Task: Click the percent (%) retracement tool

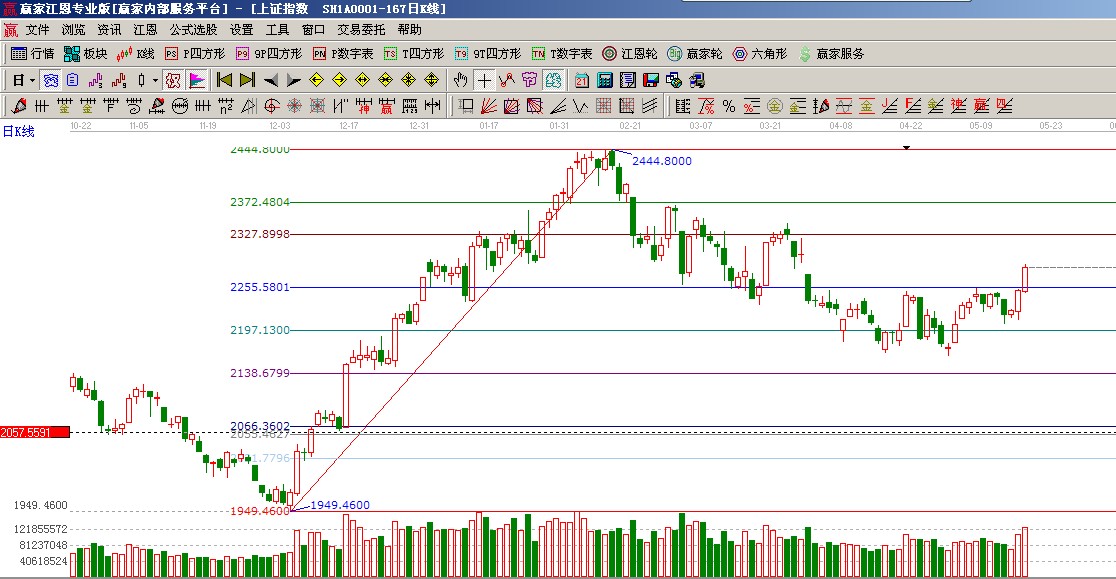Action: [x=728, y=106]
